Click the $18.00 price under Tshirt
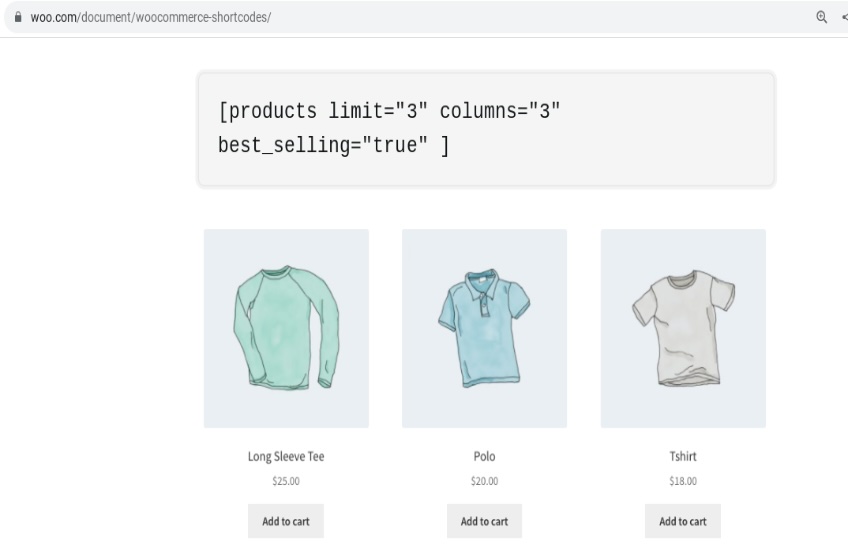The image size is (848, 560). click(x=683, y=481)
